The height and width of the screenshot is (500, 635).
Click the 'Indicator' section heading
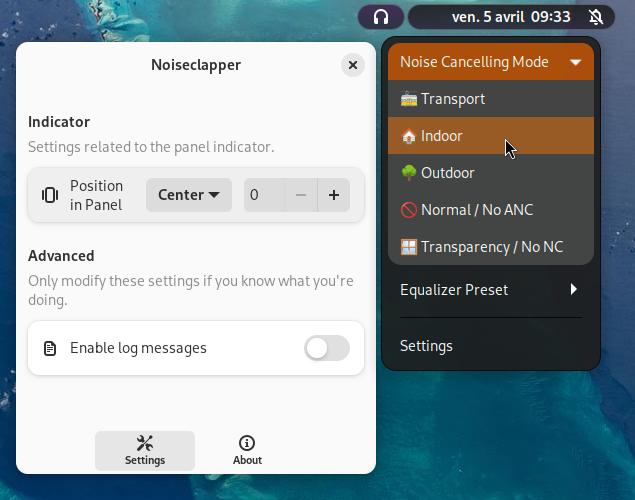click(59, 122)
